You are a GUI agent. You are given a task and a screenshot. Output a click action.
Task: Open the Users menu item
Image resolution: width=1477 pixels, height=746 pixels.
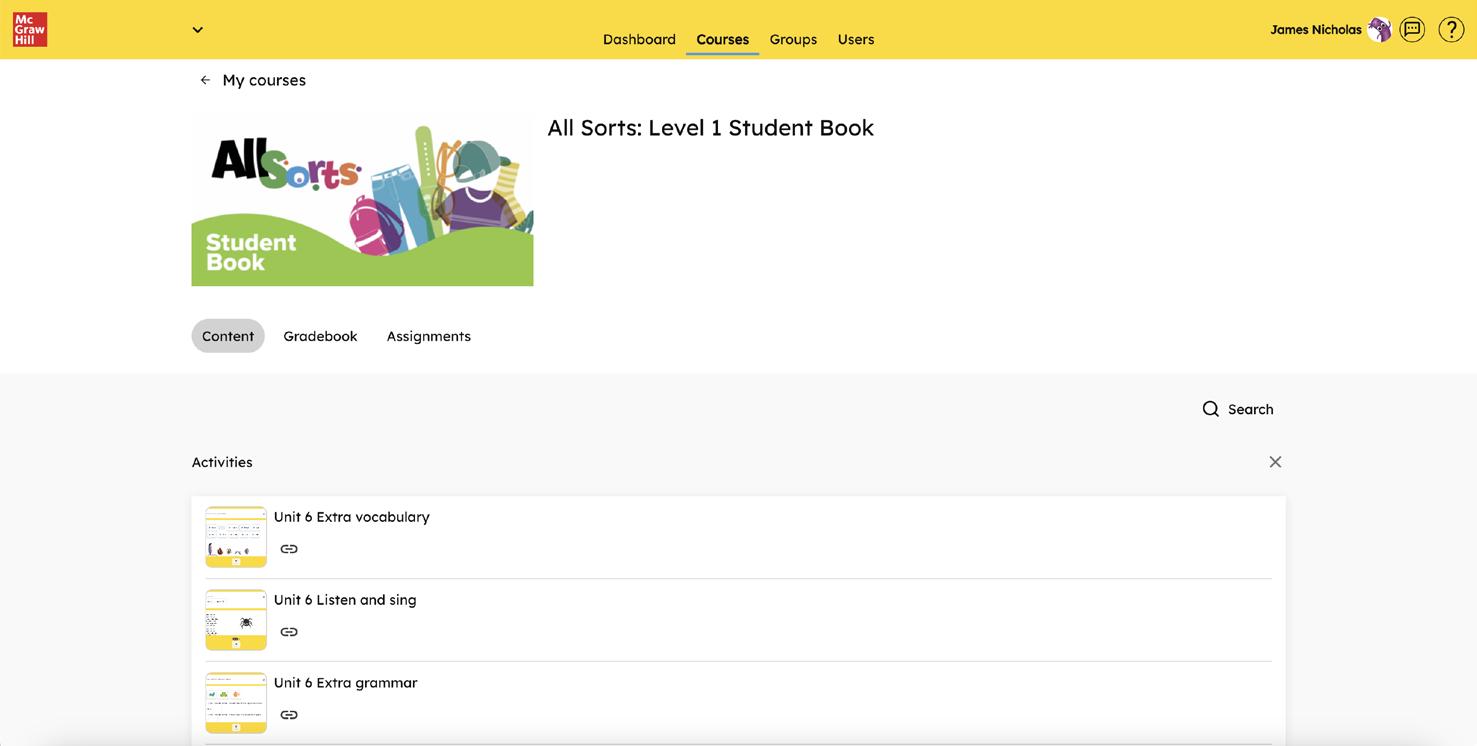[x=856, y=39]
